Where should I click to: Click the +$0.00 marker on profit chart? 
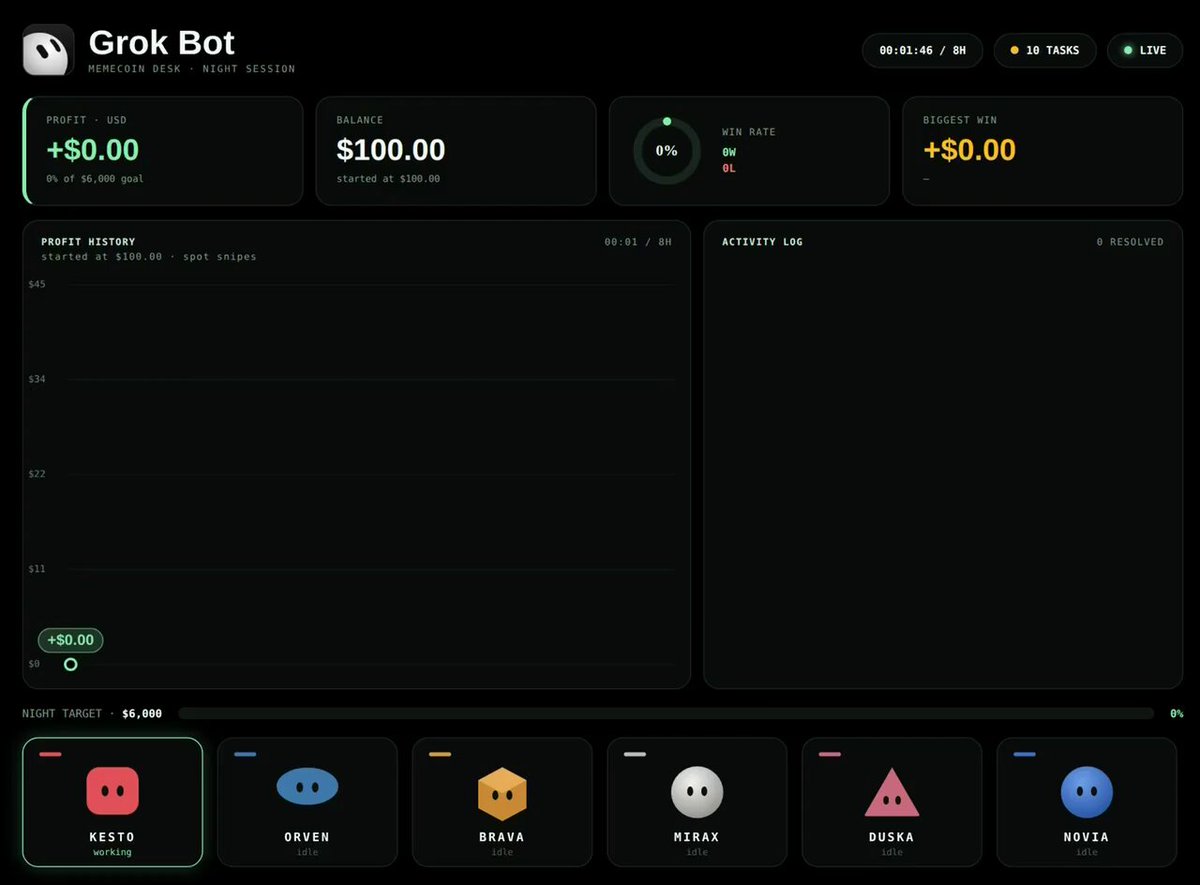tap(70, 640)
